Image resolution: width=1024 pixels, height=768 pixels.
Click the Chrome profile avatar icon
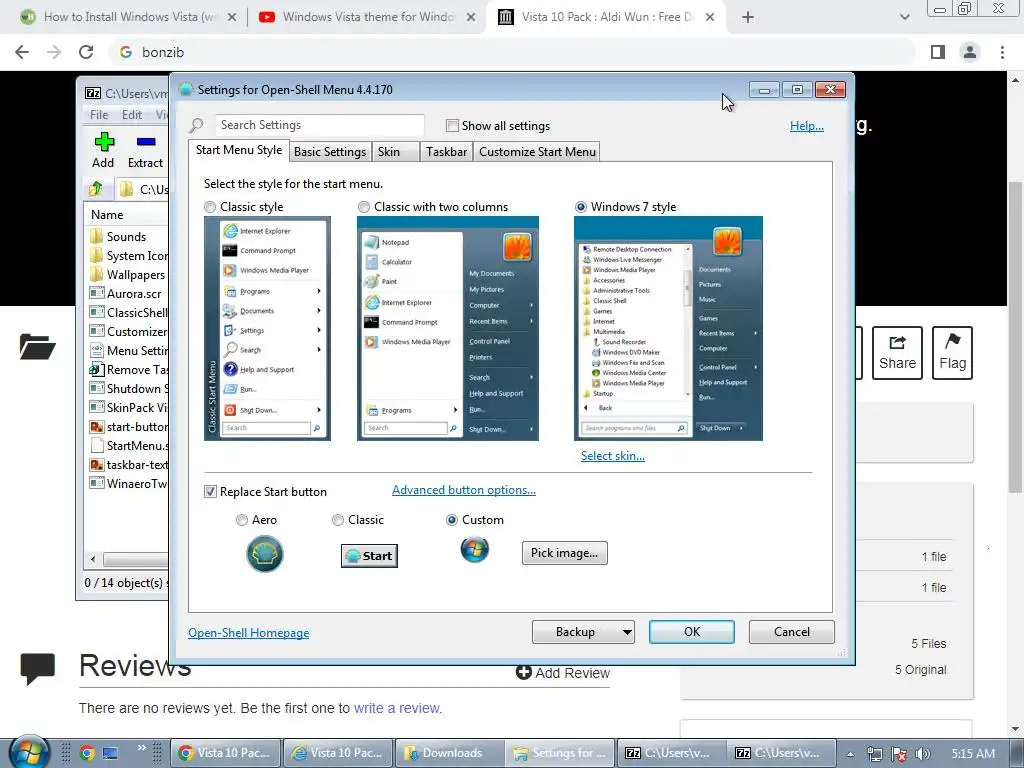[x=970, y=52]
